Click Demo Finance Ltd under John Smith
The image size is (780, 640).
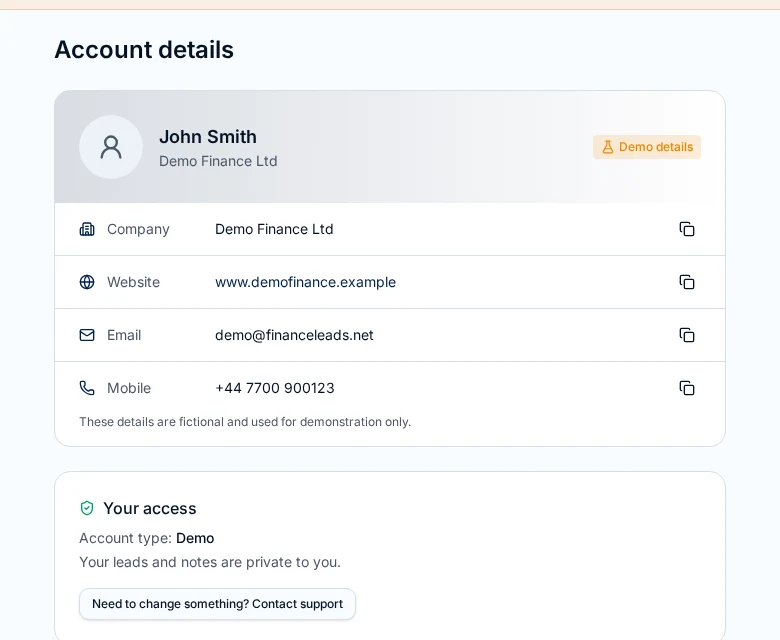218,161
